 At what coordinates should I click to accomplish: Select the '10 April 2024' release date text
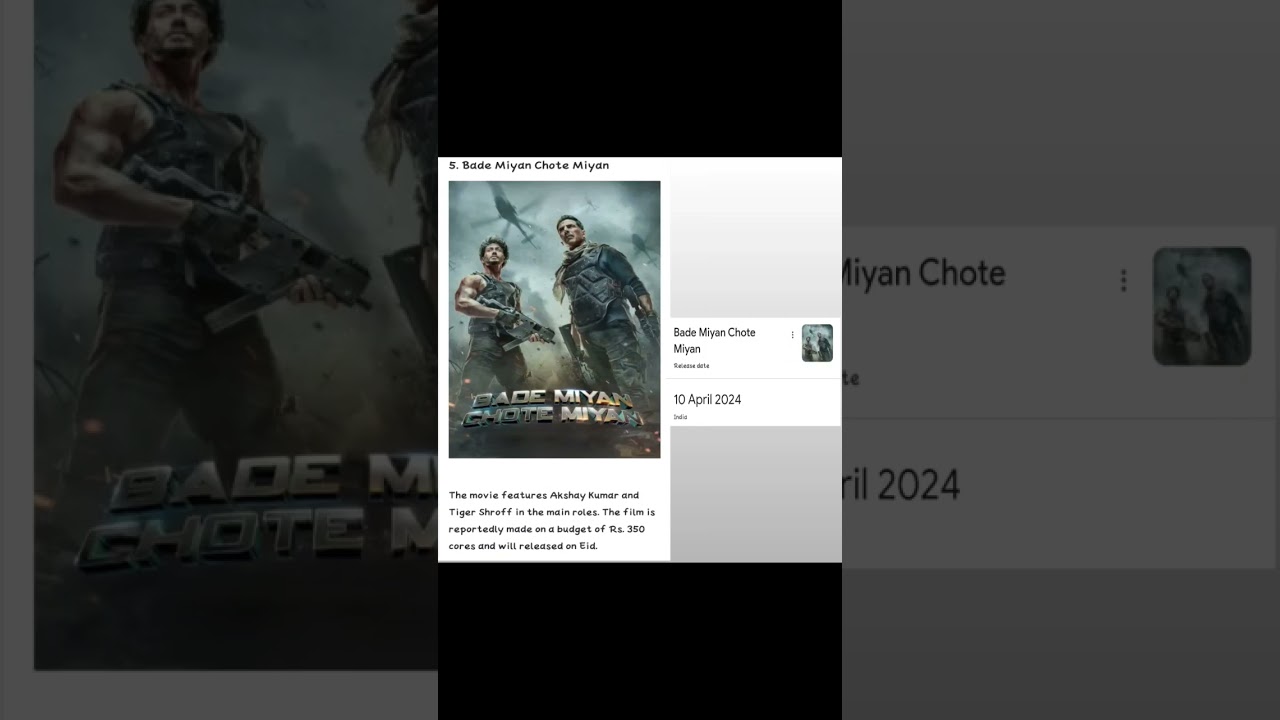point(707,399)
